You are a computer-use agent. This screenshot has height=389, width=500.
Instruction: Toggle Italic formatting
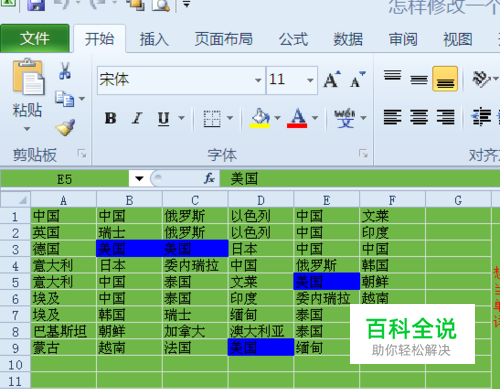pos(137,118)
